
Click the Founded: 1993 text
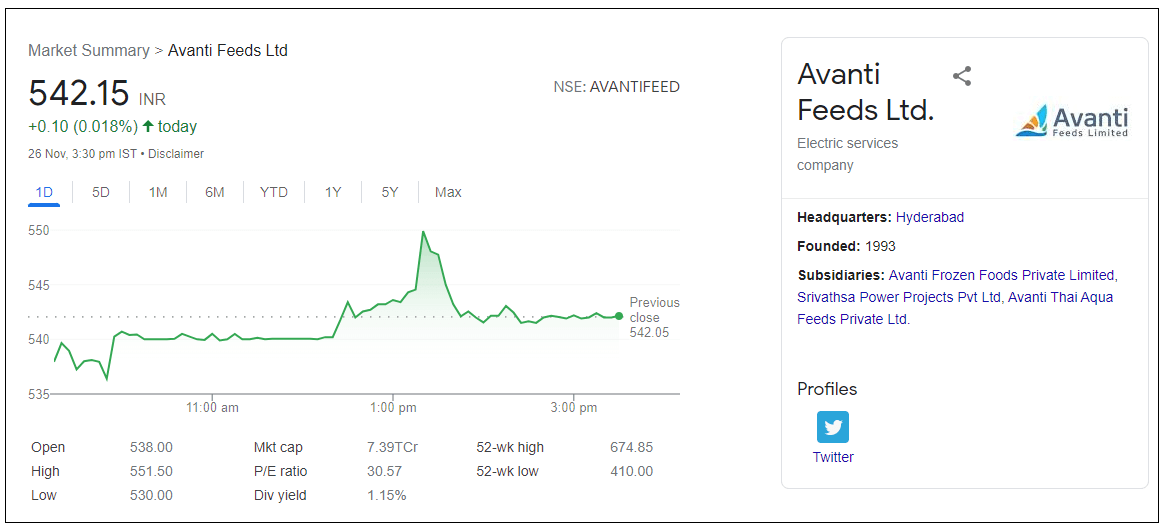(846, 246)
